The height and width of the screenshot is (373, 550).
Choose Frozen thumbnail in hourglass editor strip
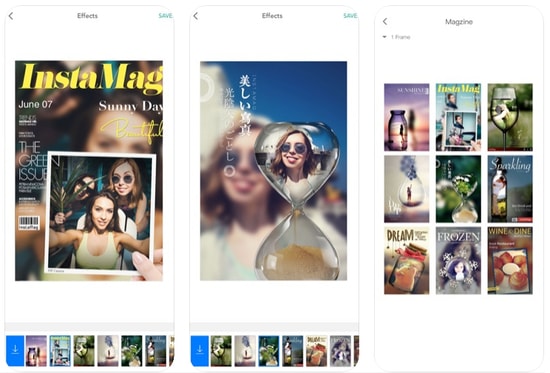[x=340, y=351]
